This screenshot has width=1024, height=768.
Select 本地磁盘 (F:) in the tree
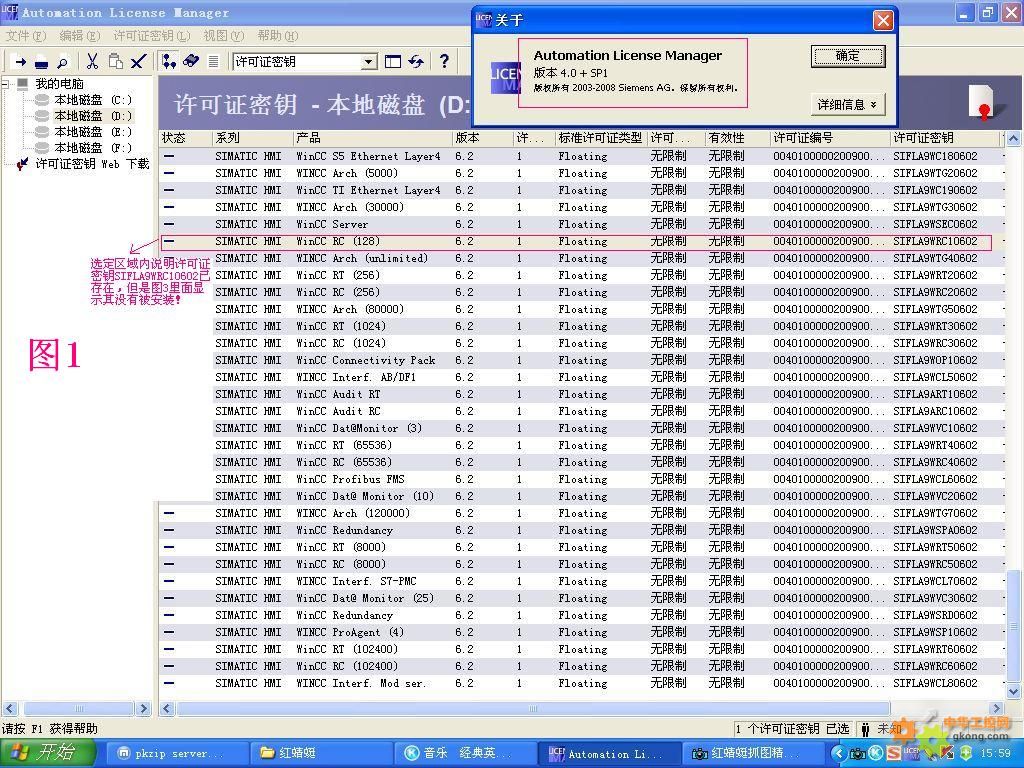(x=93, y=148)
